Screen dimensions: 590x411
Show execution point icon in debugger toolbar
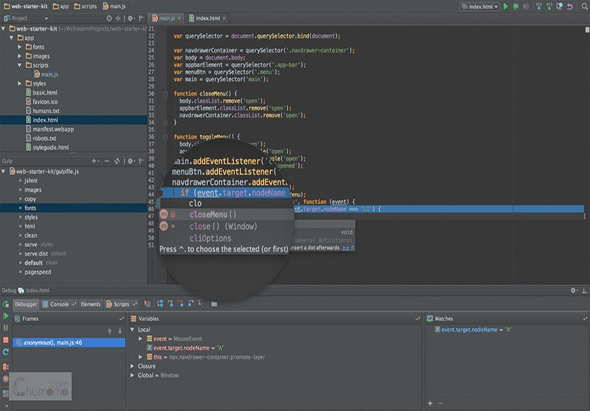pos(148,304)
